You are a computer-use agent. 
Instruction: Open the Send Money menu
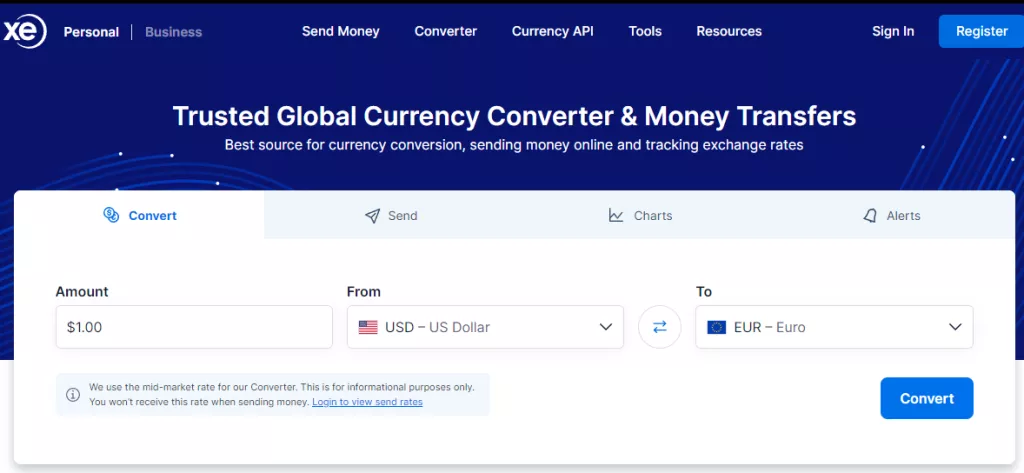pos(340,31)
